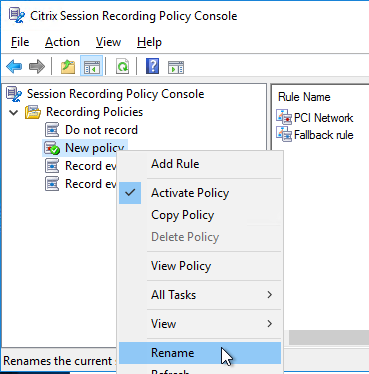Click the green Refresh toolbar icon
369x374 pixels.
[123, 67]
